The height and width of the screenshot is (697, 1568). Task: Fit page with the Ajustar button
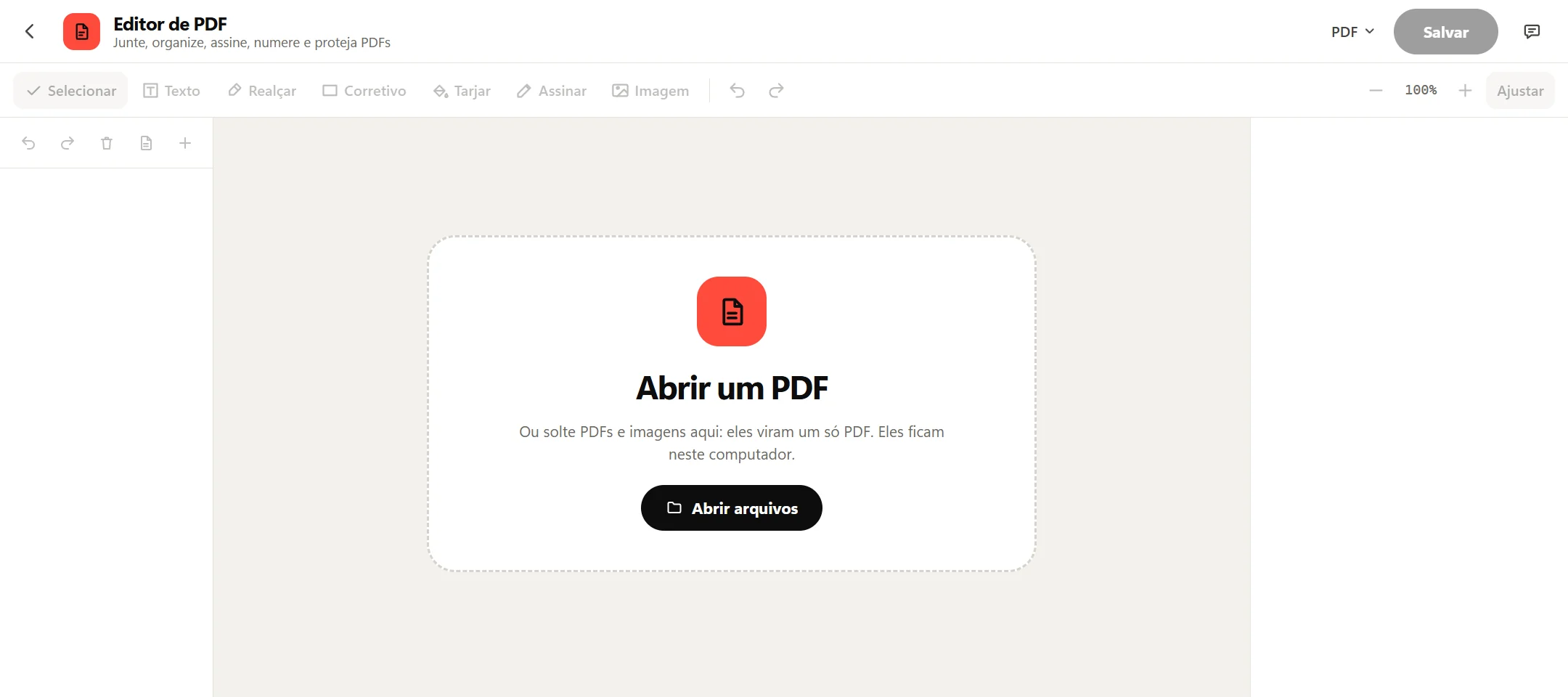coord(1520,91)
